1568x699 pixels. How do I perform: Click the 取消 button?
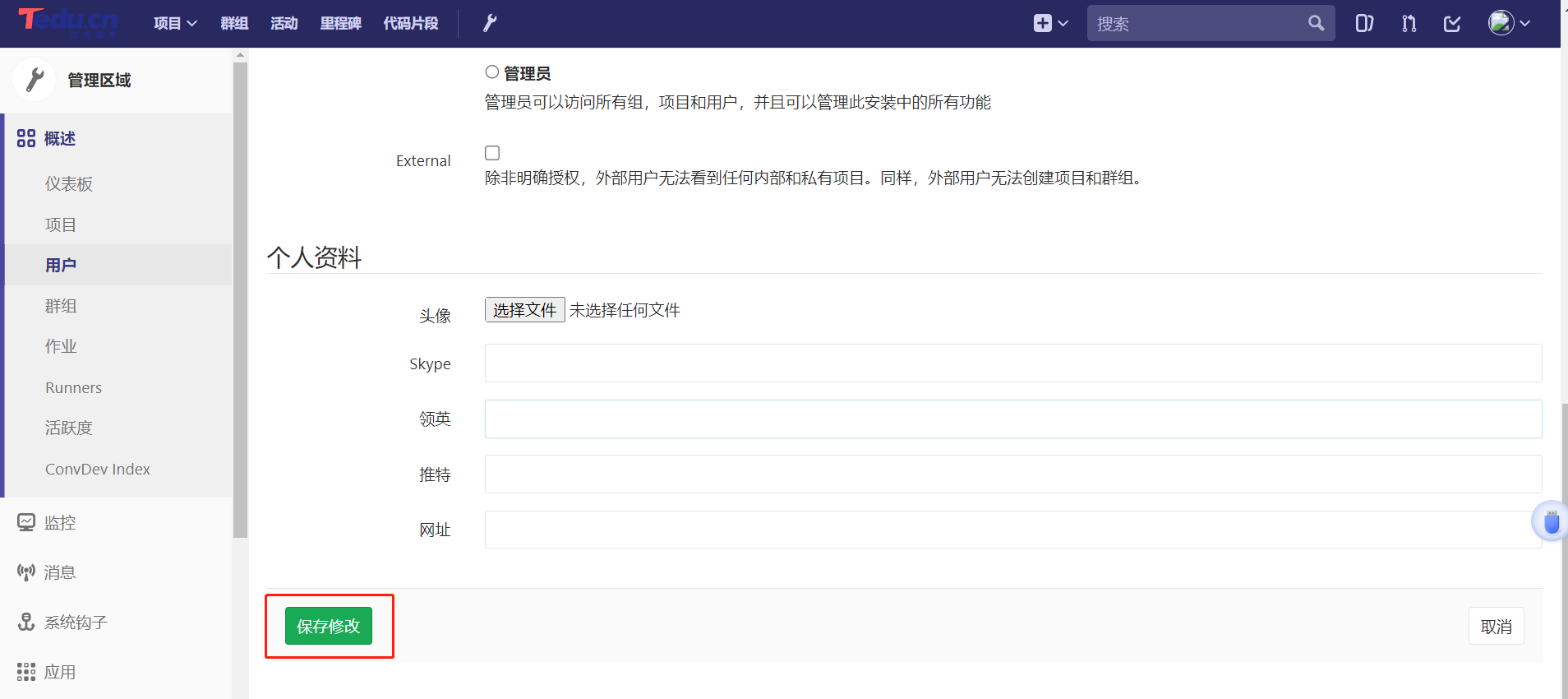pos(1496,627)
